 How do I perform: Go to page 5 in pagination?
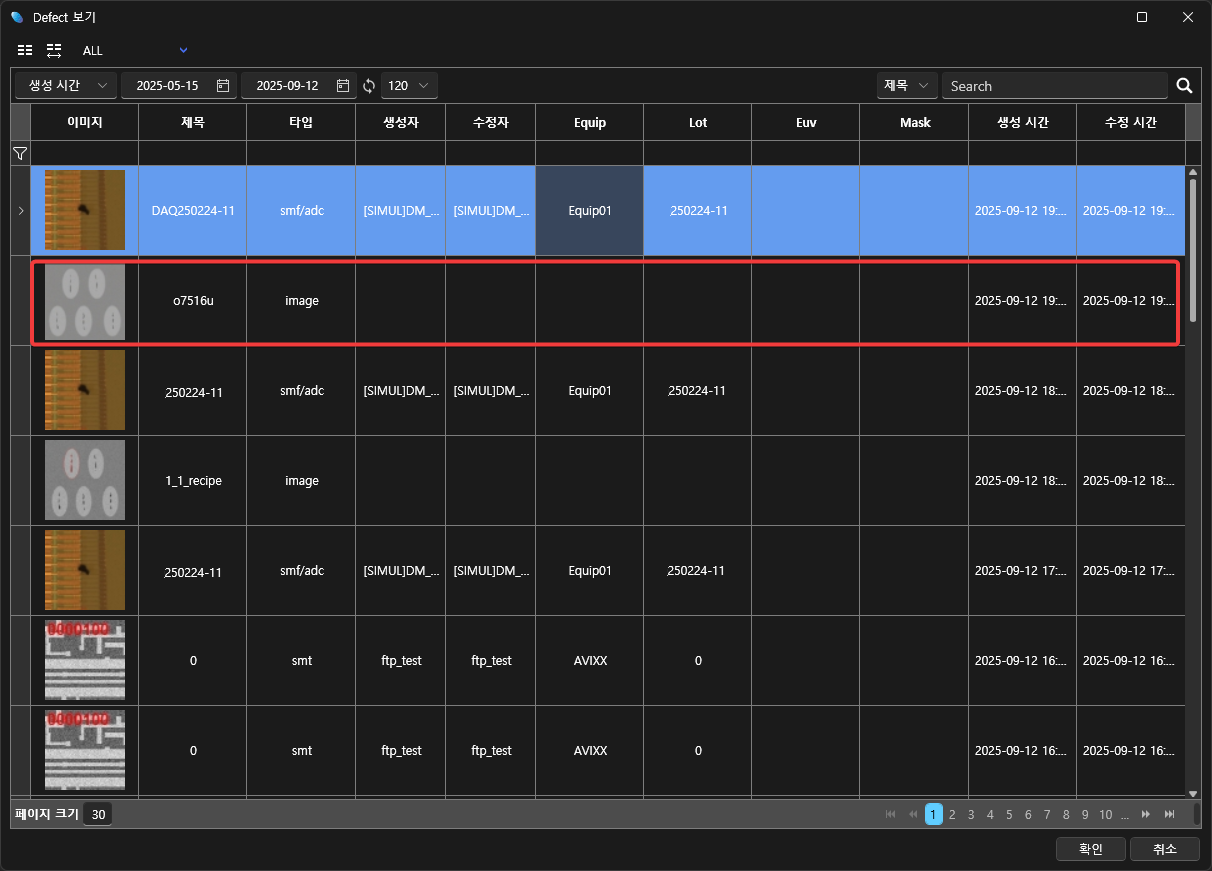pyautogui.click(x=1009, y=815)
